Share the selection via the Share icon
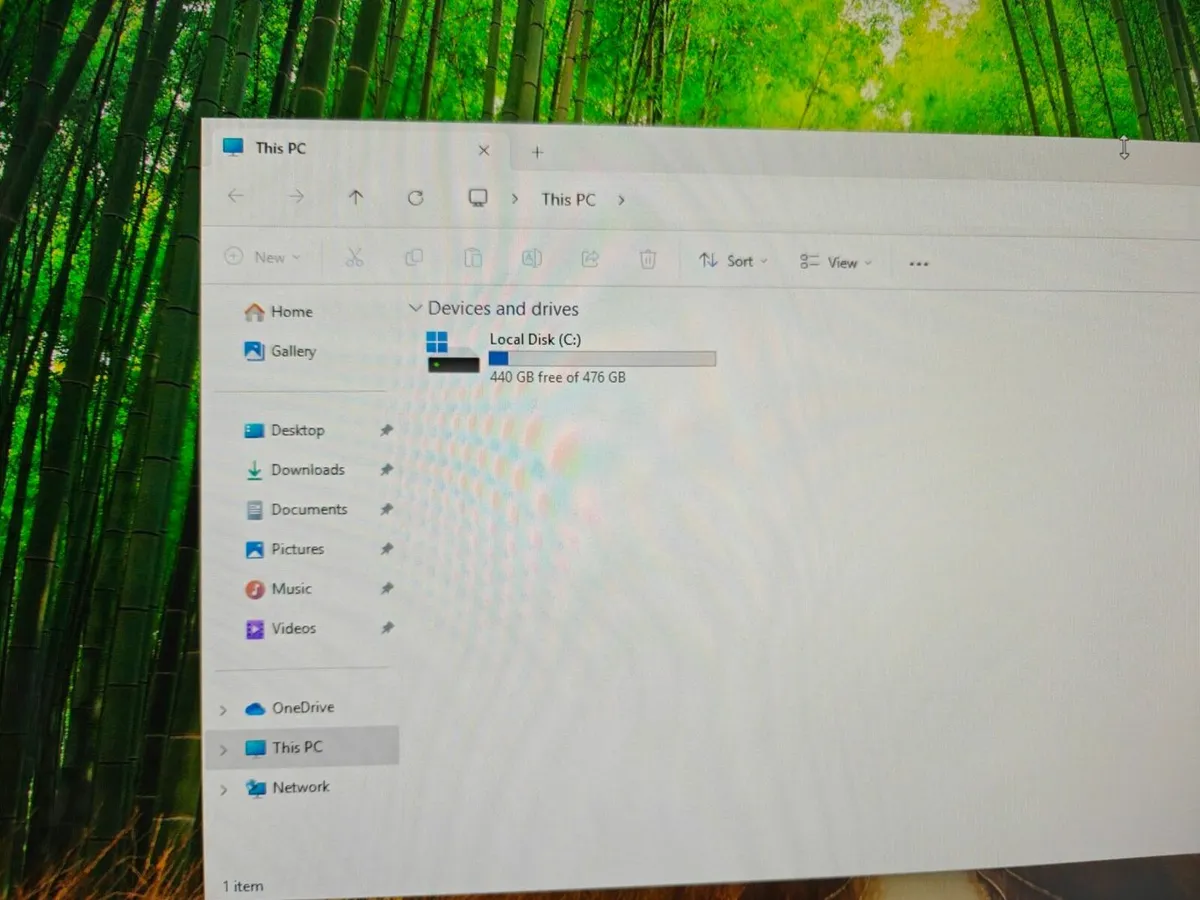 click(589, 258)
